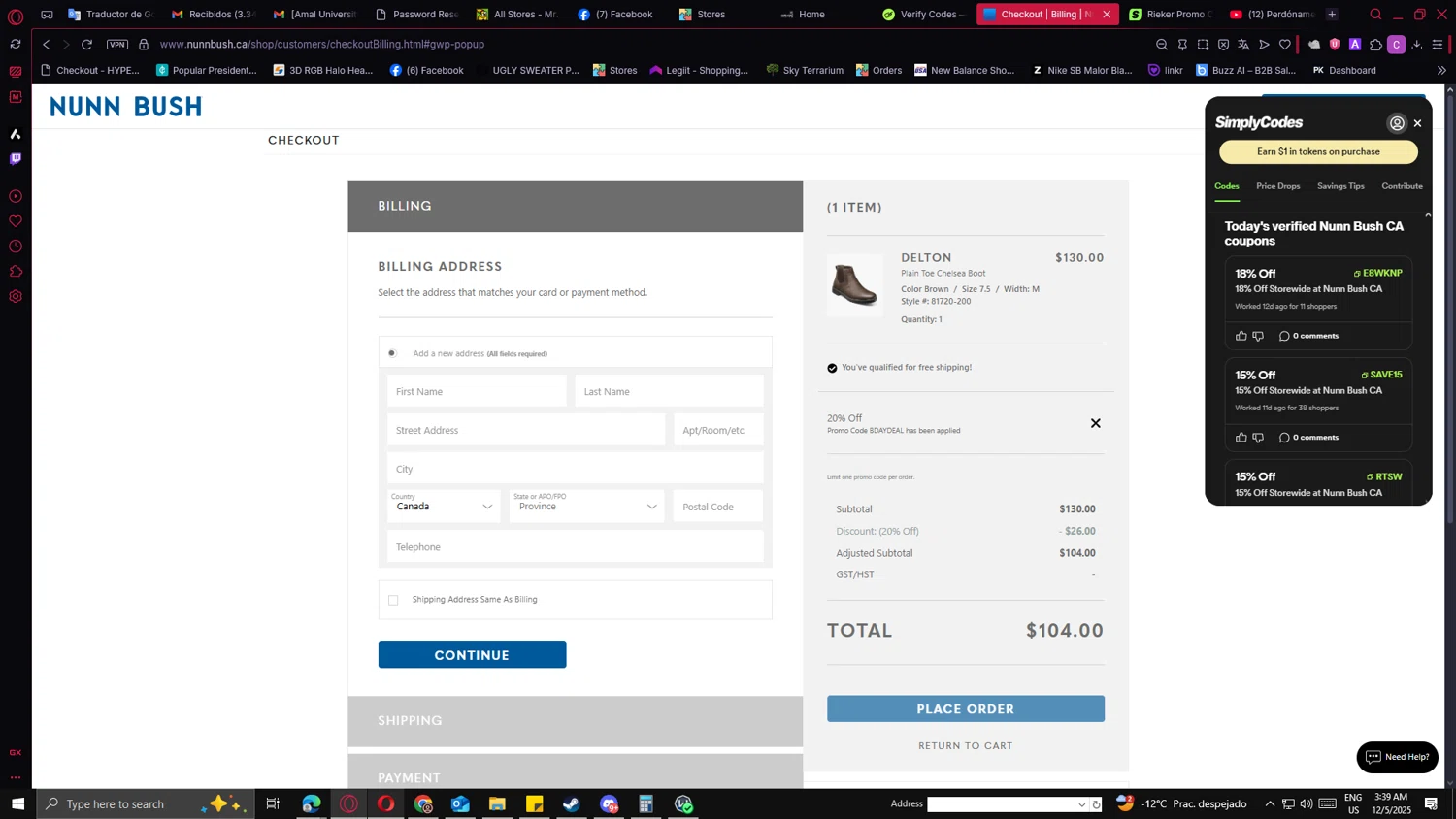Add page to bookmarks heart in address bar
This screenshot has height=819, width=1456.
(x=1285, y=44)
